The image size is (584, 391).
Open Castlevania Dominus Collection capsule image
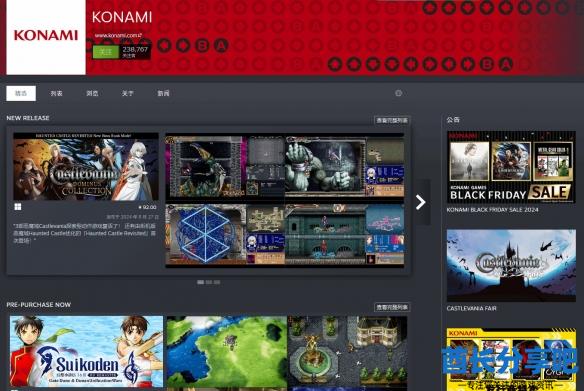point(86,166)
